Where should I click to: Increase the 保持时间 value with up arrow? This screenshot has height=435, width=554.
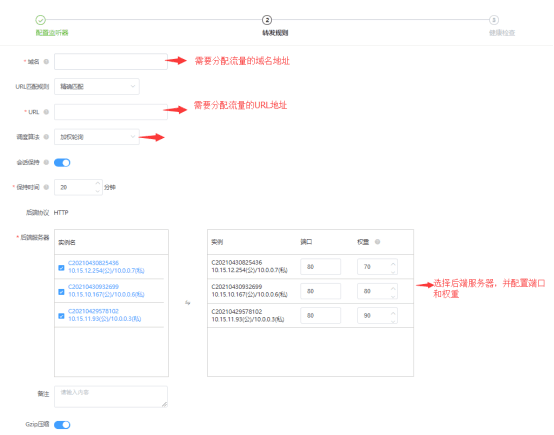click(98, 183)
